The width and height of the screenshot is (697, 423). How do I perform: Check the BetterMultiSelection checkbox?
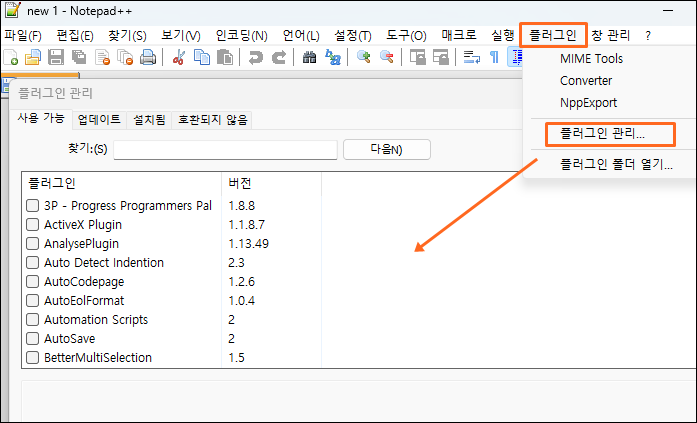32,358
